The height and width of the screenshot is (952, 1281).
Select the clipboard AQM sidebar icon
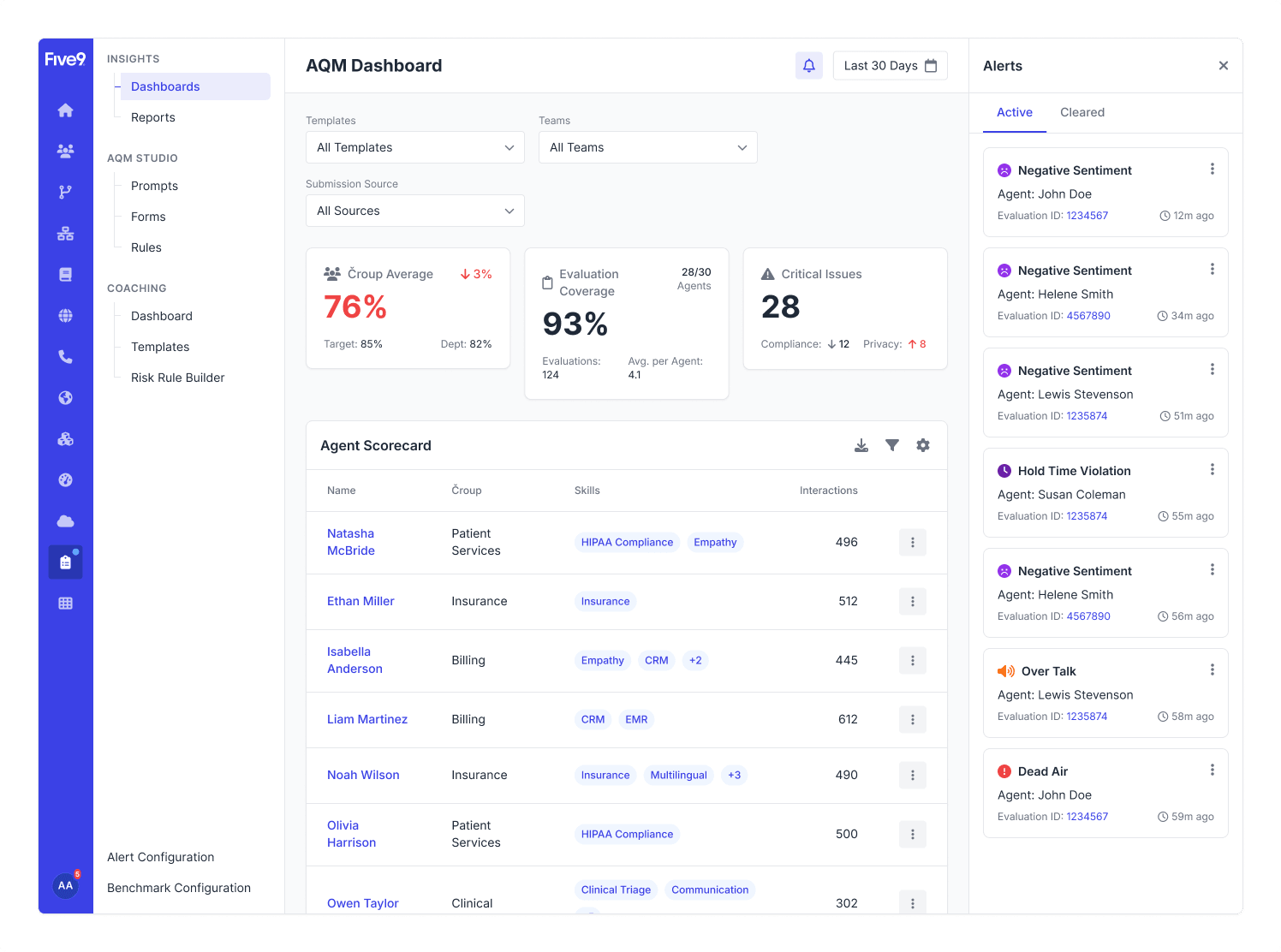[x=65, y=562]
